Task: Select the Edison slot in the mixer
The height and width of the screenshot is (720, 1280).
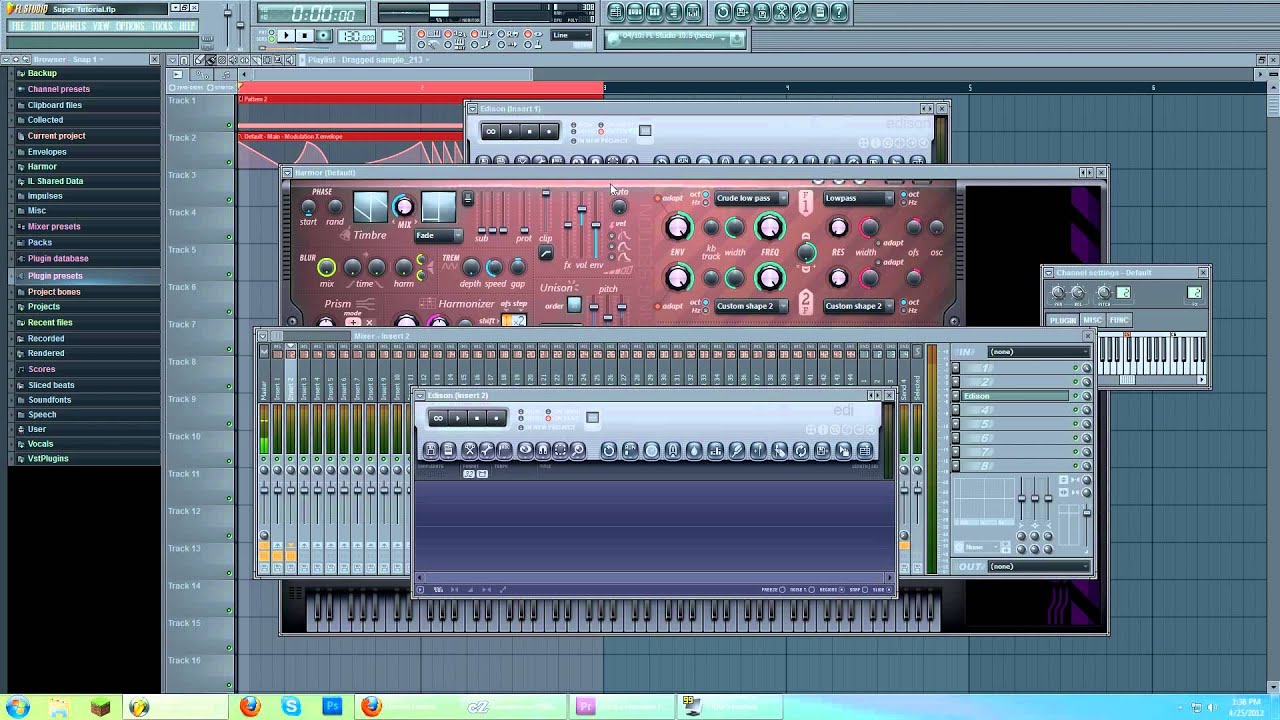Action: tap(1014, 396)
